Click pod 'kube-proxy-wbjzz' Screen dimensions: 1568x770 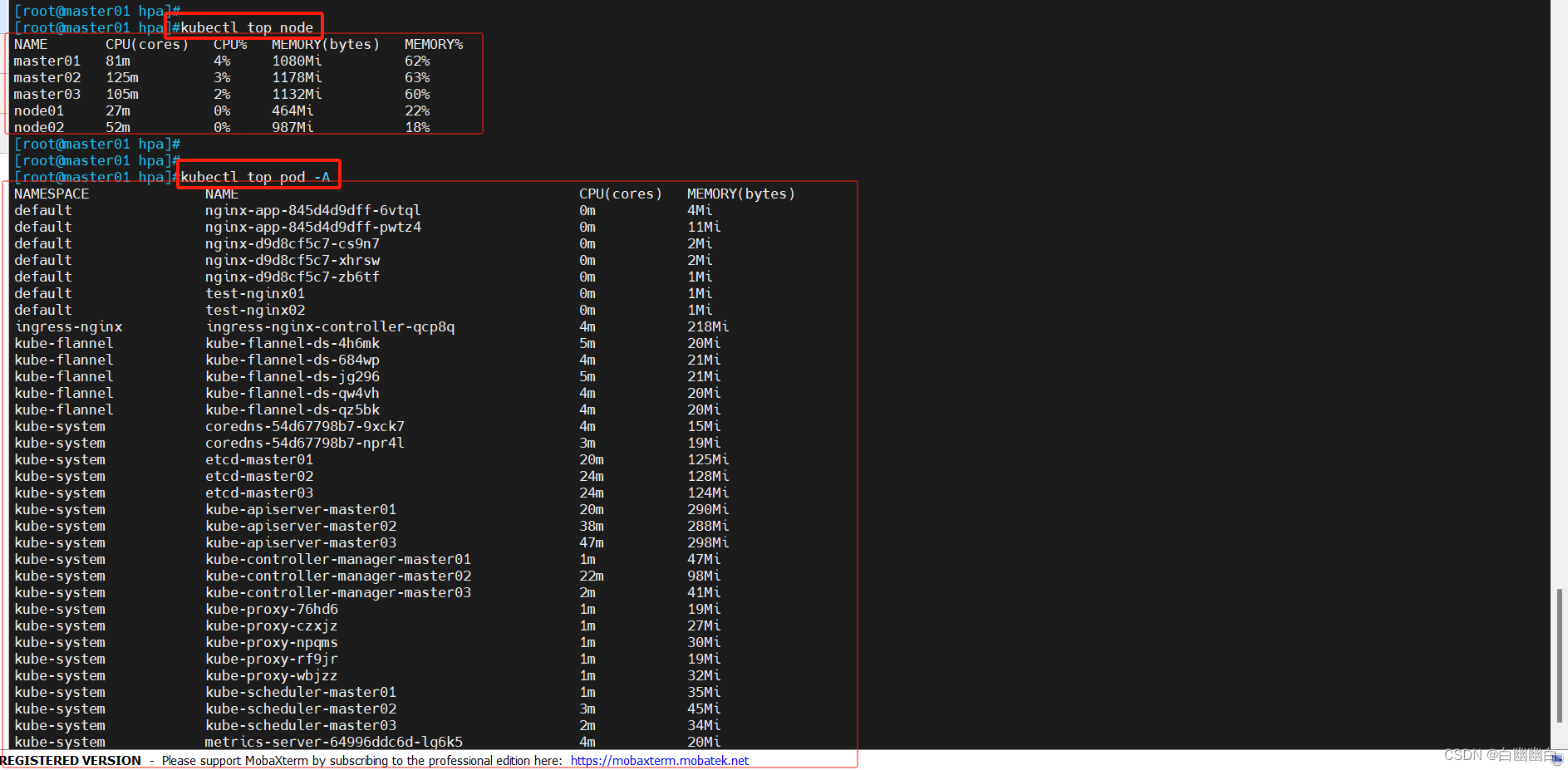pyautogui.click(x=272, y=675)
